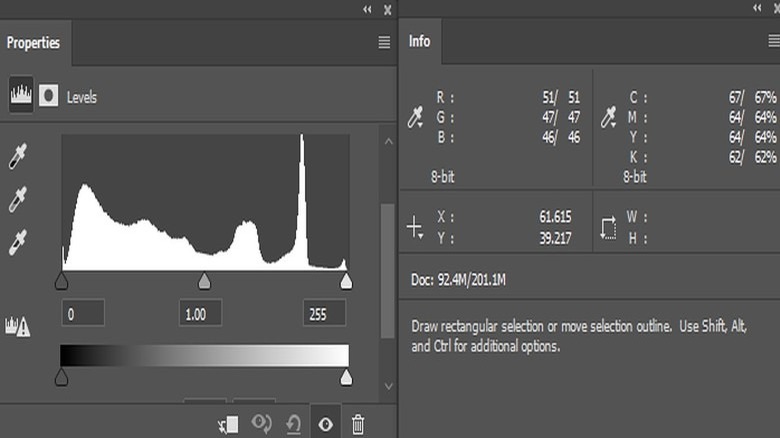Click the 8-bit label under RGB

coord(442,177)
